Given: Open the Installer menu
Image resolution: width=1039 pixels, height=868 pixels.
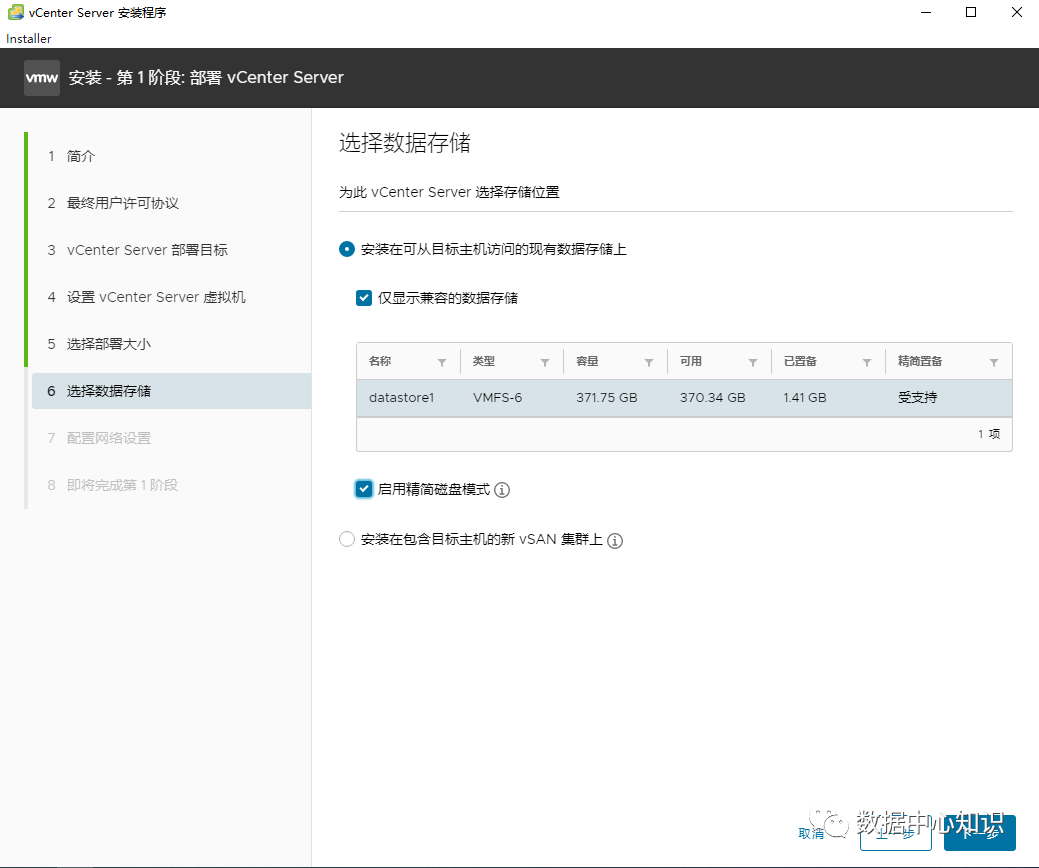Looking at the screenshot, I should point(28,38).
